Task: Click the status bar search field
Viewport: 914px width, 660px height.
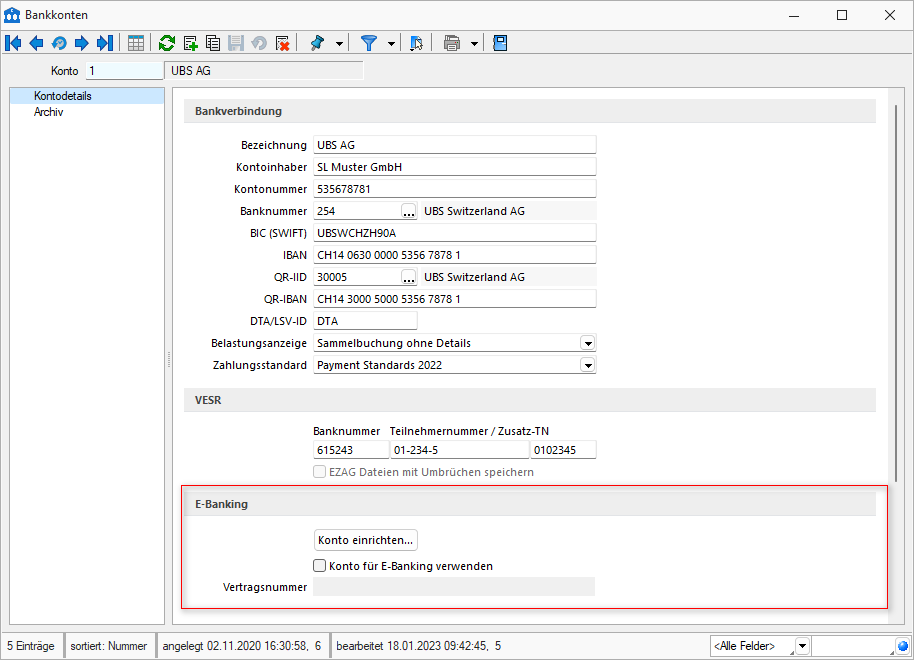Action: point(853,646)
